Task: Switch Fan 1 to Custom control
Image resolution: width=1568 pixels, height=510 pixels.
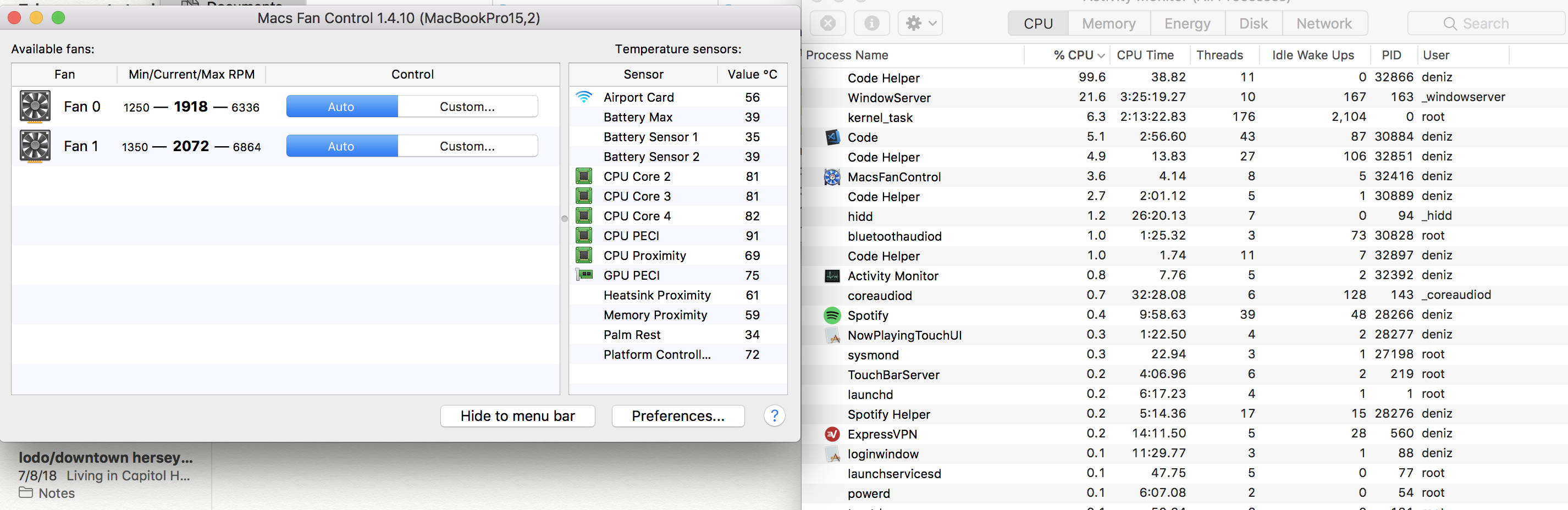Action: 467,146
